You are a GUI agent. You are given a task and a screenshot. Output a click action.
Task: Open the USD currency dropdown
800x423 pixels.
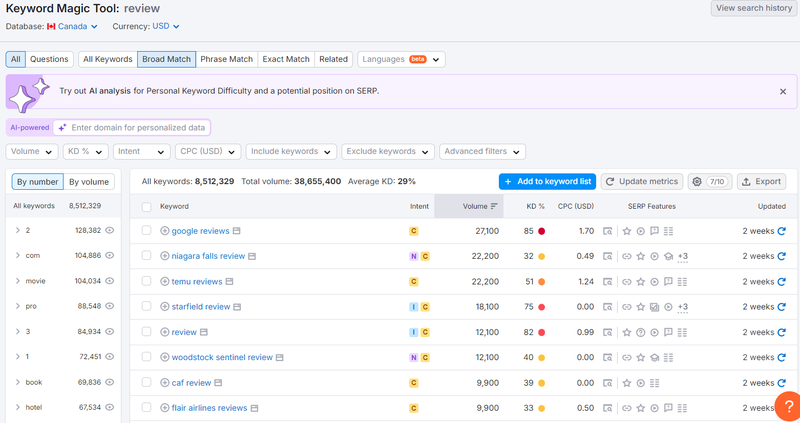point(166,27)
